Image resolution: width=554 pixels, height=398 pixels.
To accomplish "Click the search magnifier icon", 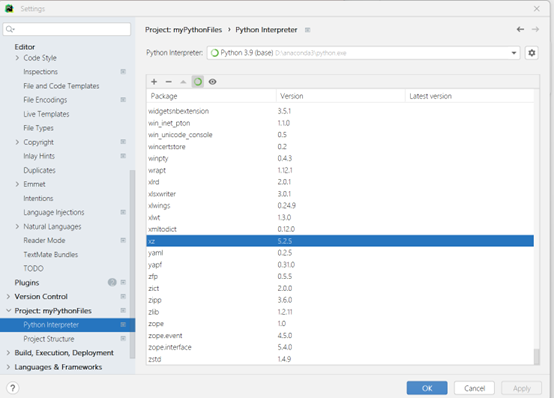I will [x=10, y=29].
